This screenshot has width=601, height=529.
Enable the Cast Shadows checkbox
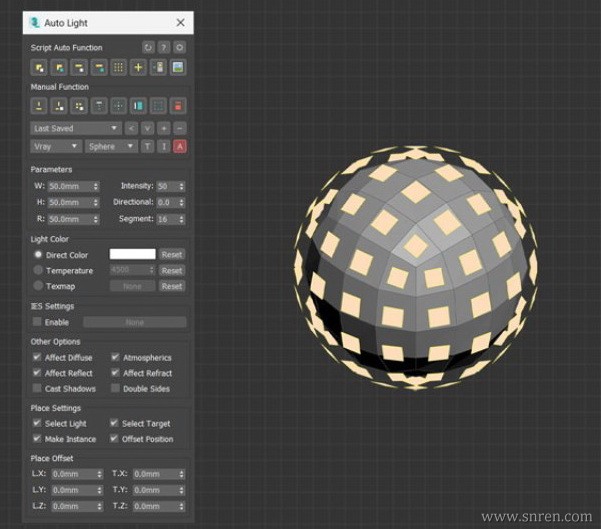38,388
